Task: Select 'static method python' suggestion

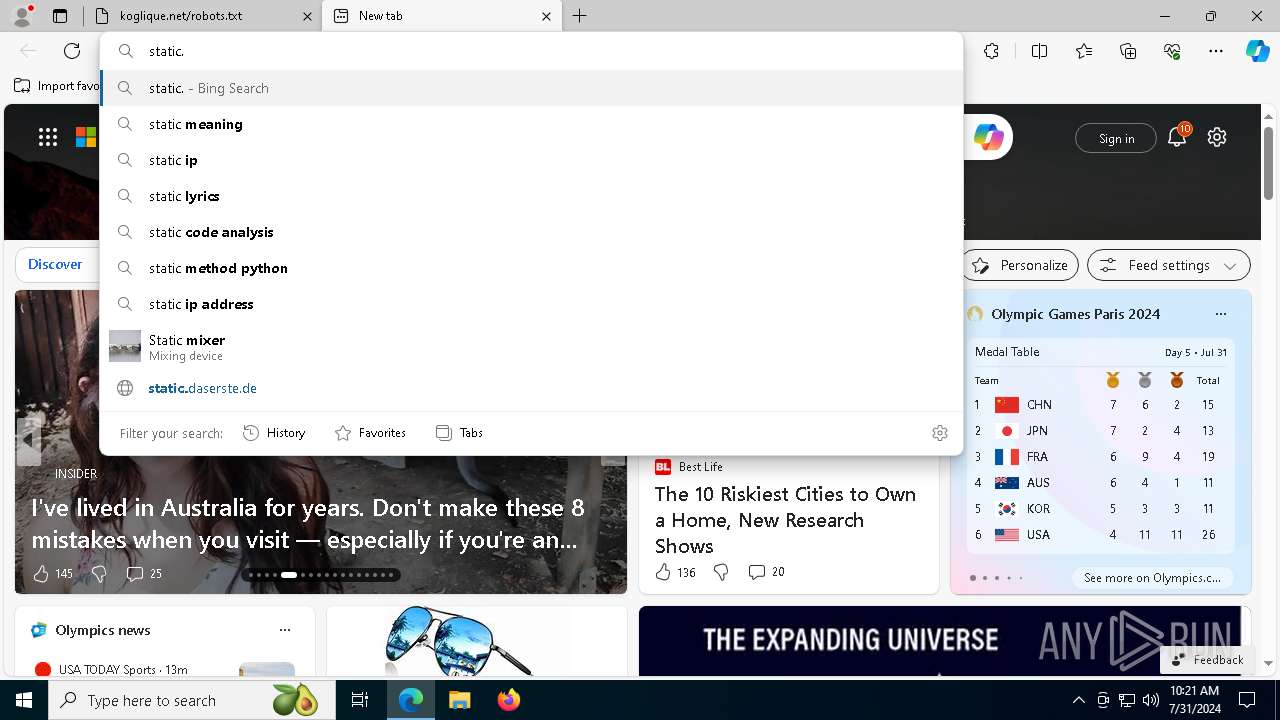Action: coord(531,268)
